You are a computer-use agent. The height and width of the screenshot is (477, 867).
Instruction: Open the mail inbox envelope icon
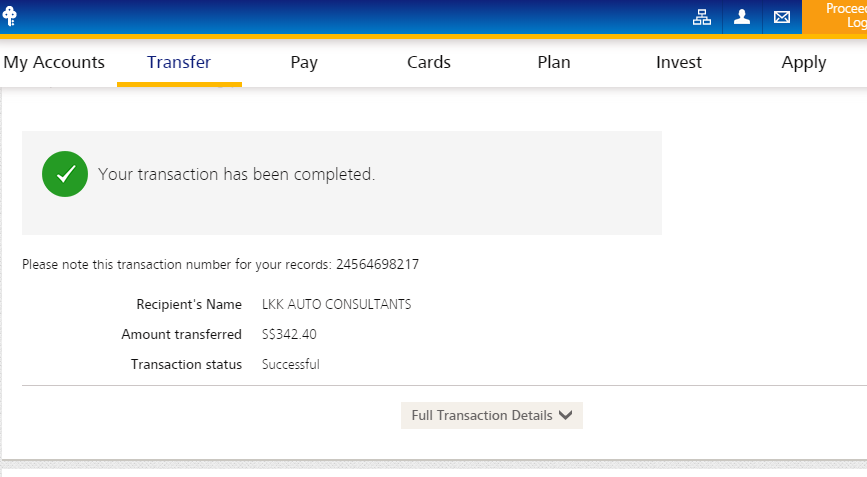coord(782,17)
